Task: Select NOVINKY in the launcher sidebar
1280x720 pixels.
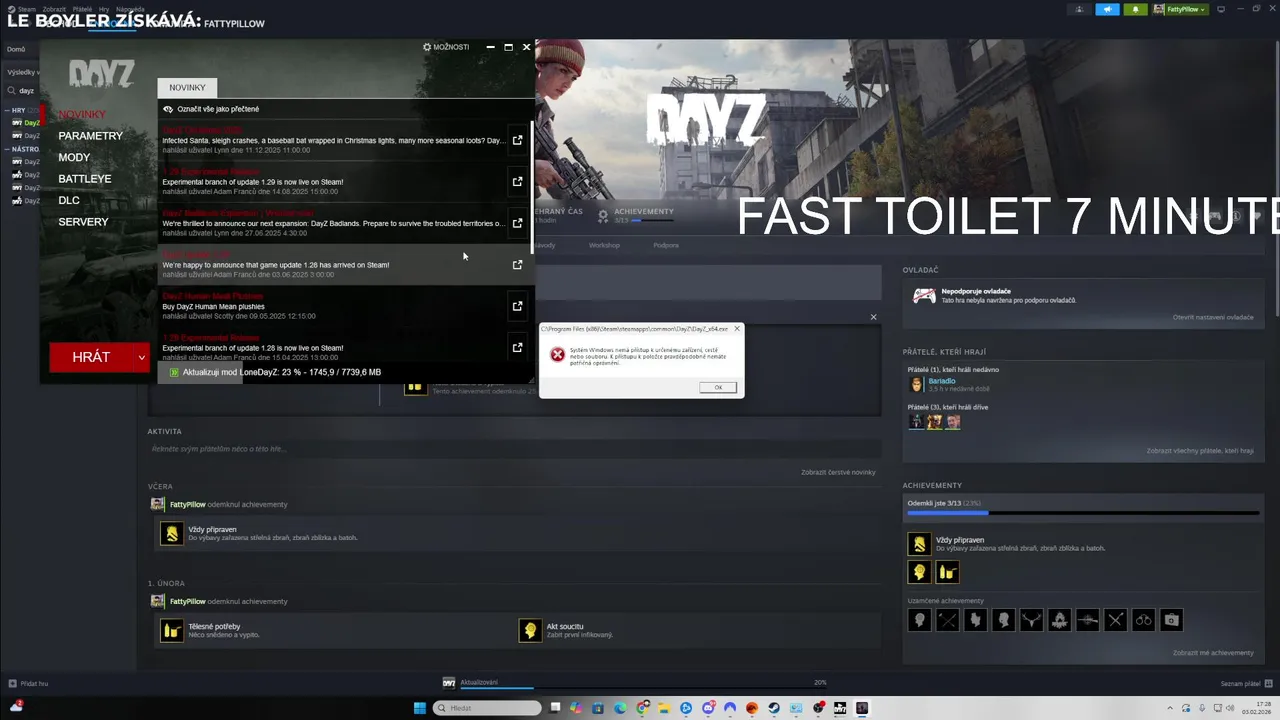Action: pyautogui.click(x=82, y=115)
